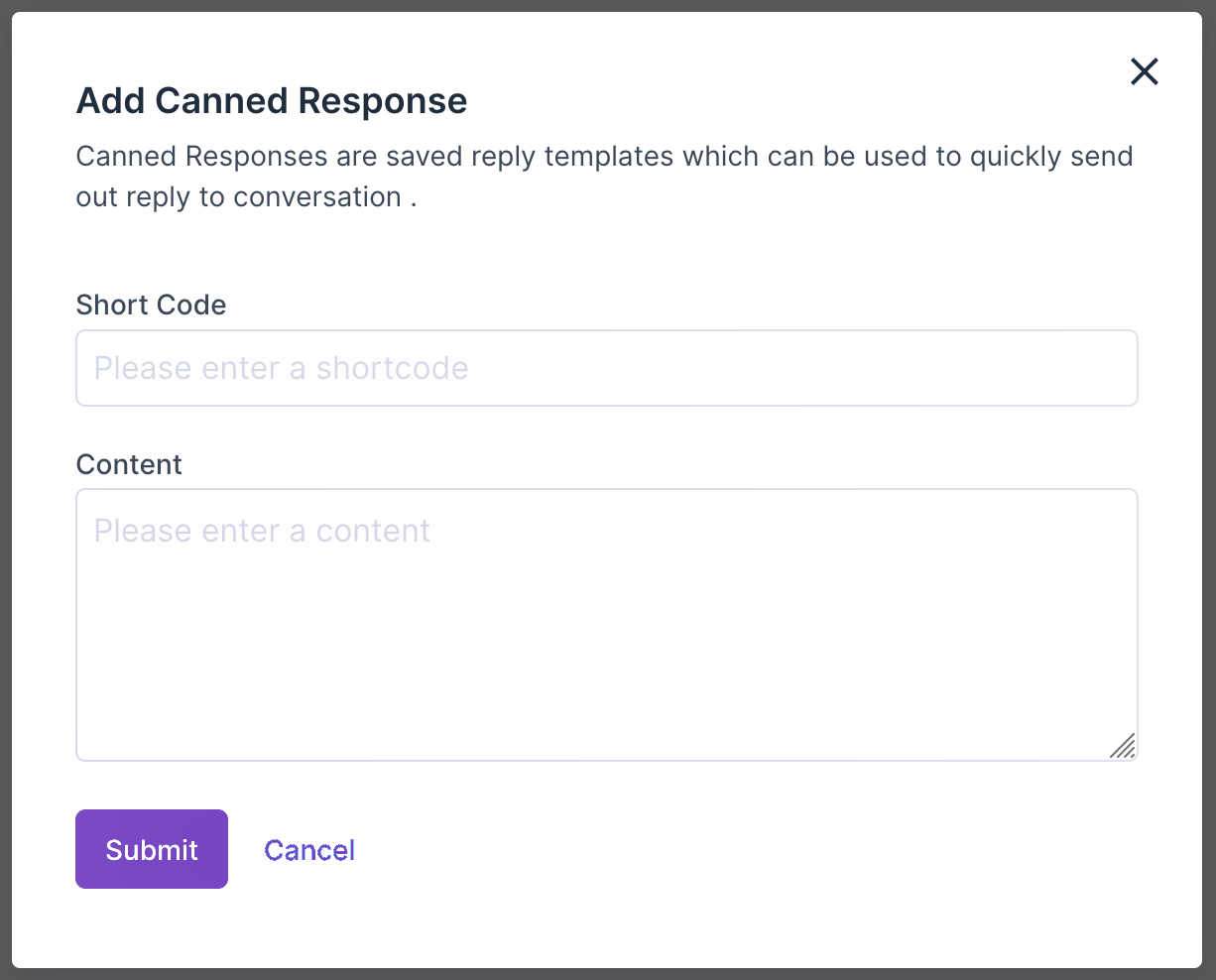Click the X icon in the modal corner

pos(1145,71)
